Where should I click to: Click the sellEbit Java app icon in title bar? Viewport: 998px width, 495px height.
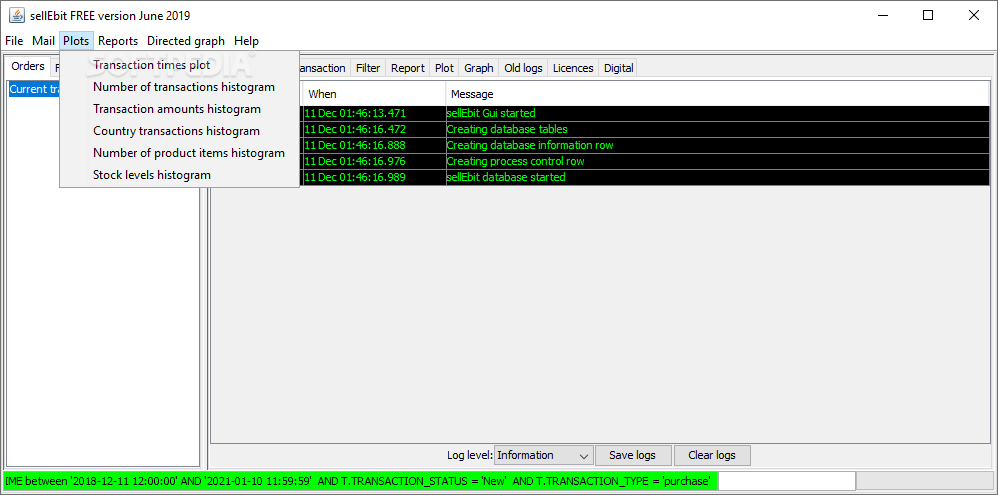[x=17, y=15]
